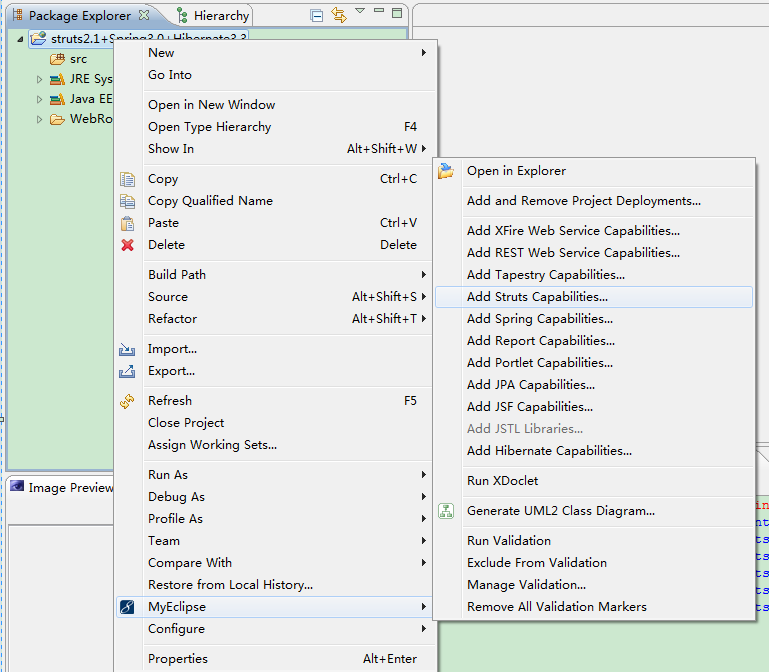
Task: Minimize the Package Explorer panel
Action: point(379,10)
